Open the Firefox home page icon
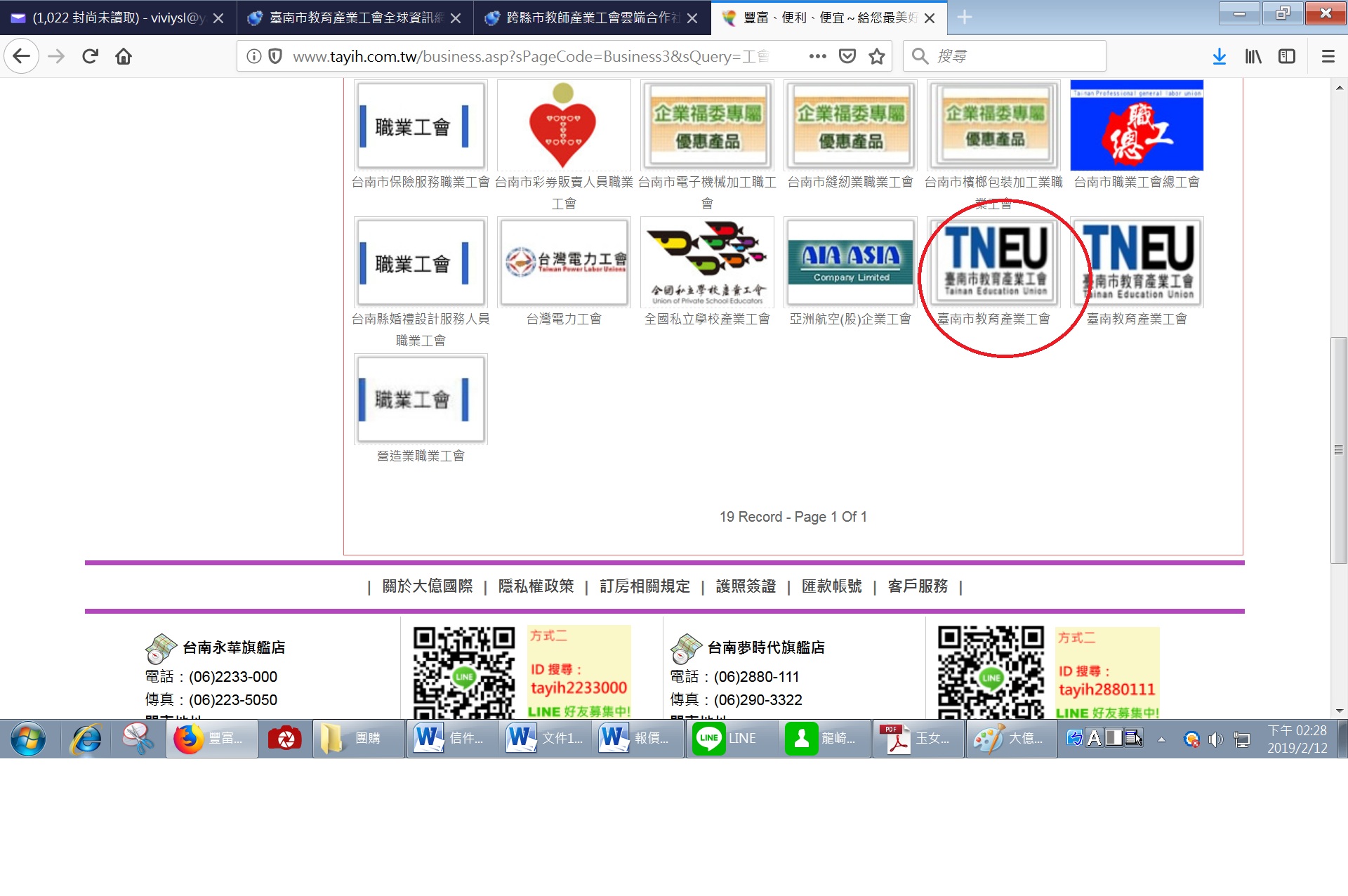 (x=124, y=56)
